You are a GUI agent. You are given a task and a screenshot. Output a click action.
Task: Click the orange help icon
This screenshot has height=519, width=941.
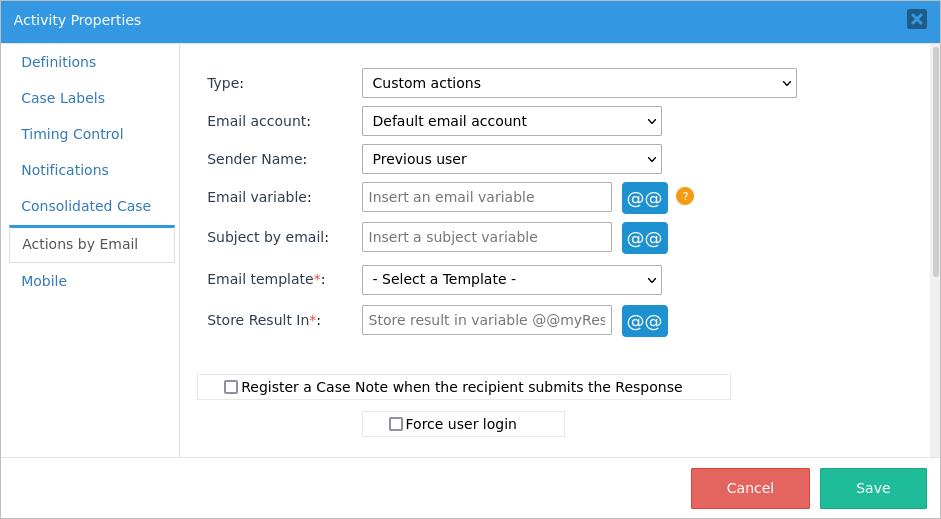pyautogui.click(x=685, y=196)
